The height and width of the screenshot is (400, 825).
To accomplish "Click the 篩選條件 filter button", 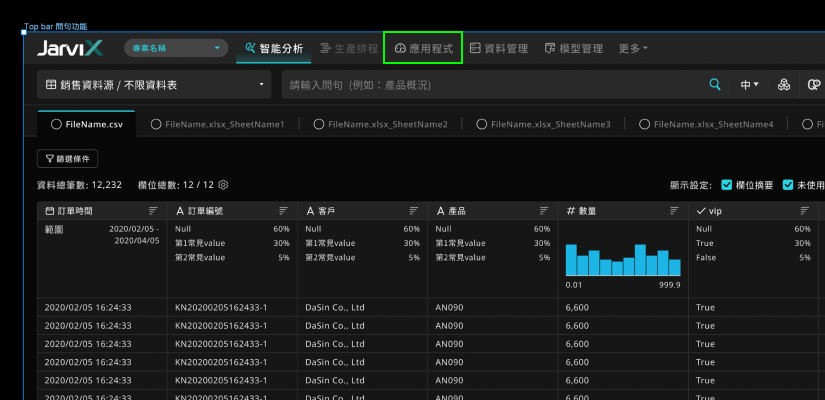I will [x=67, y=158].
